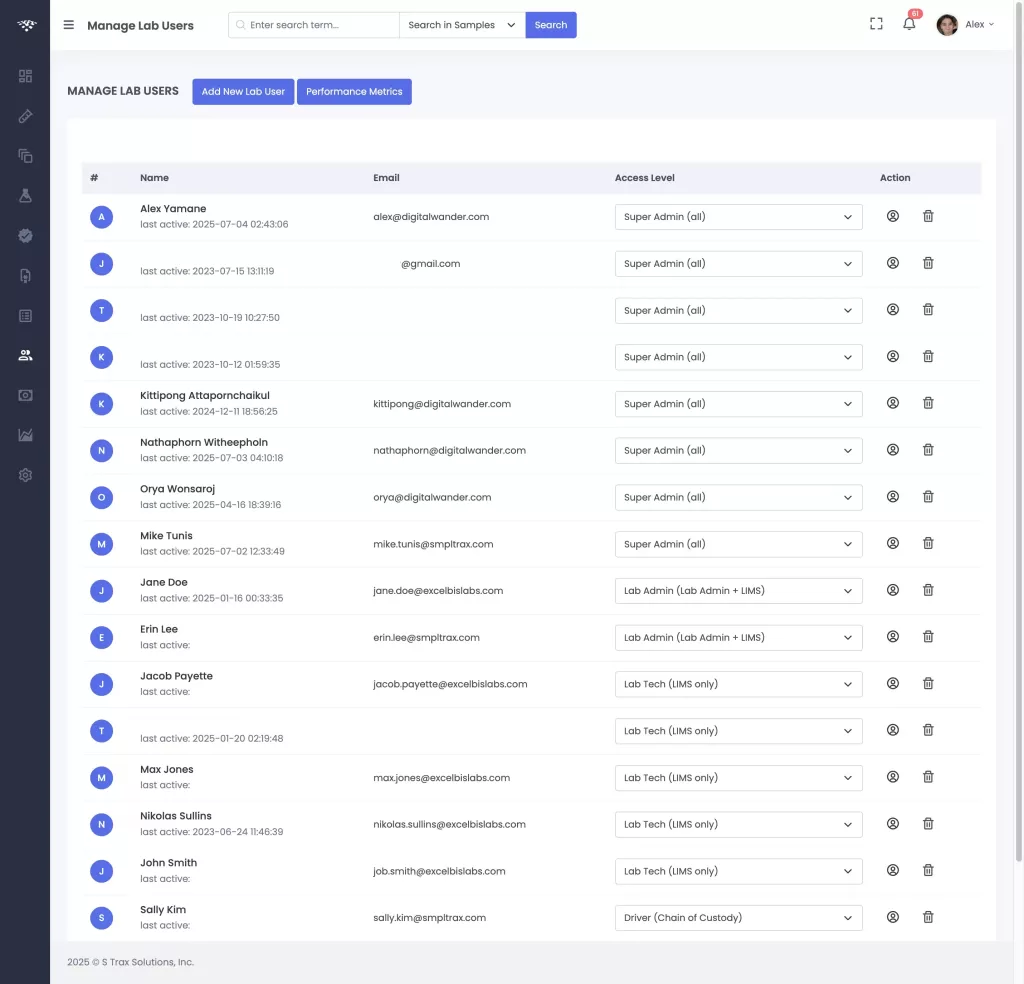
Task: Open the document report sidebar icon
Action: tap(25, 276)
